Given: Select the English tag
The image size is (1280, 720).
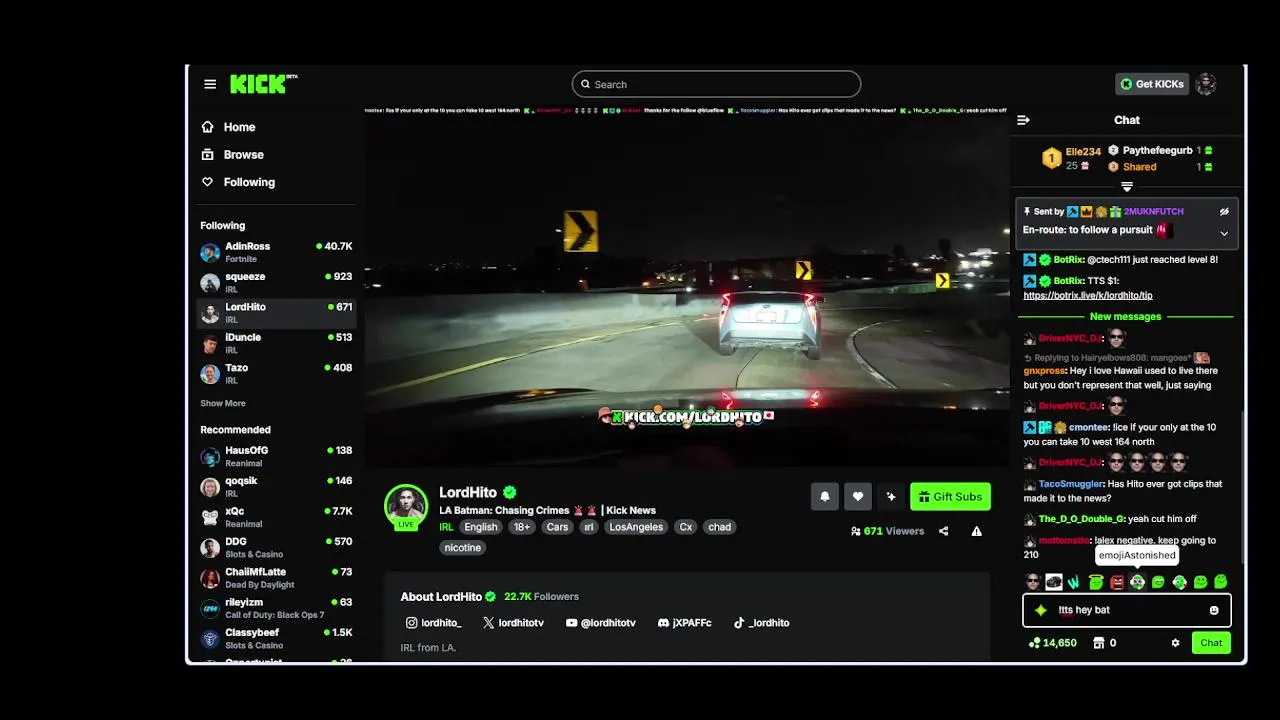Looking at the screenshot, I should [x=481, y=527].
